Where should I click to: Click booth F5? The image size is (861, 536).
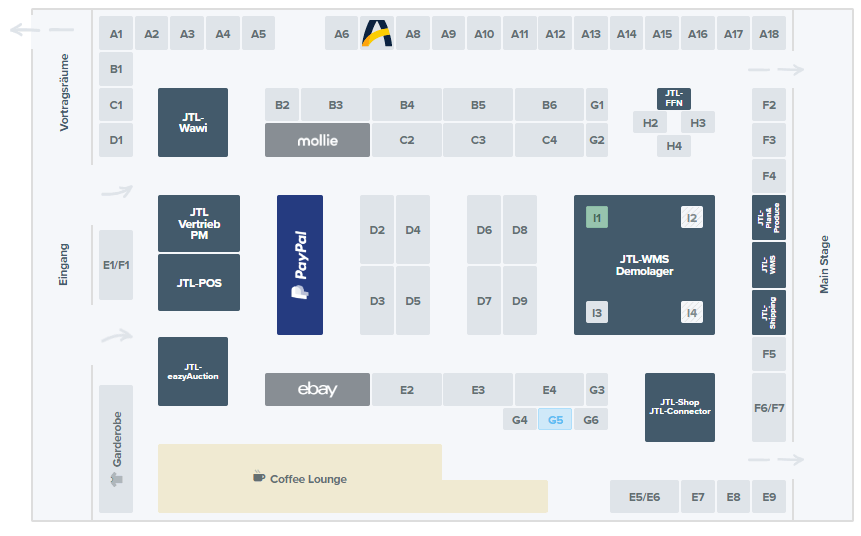(769, 354)
